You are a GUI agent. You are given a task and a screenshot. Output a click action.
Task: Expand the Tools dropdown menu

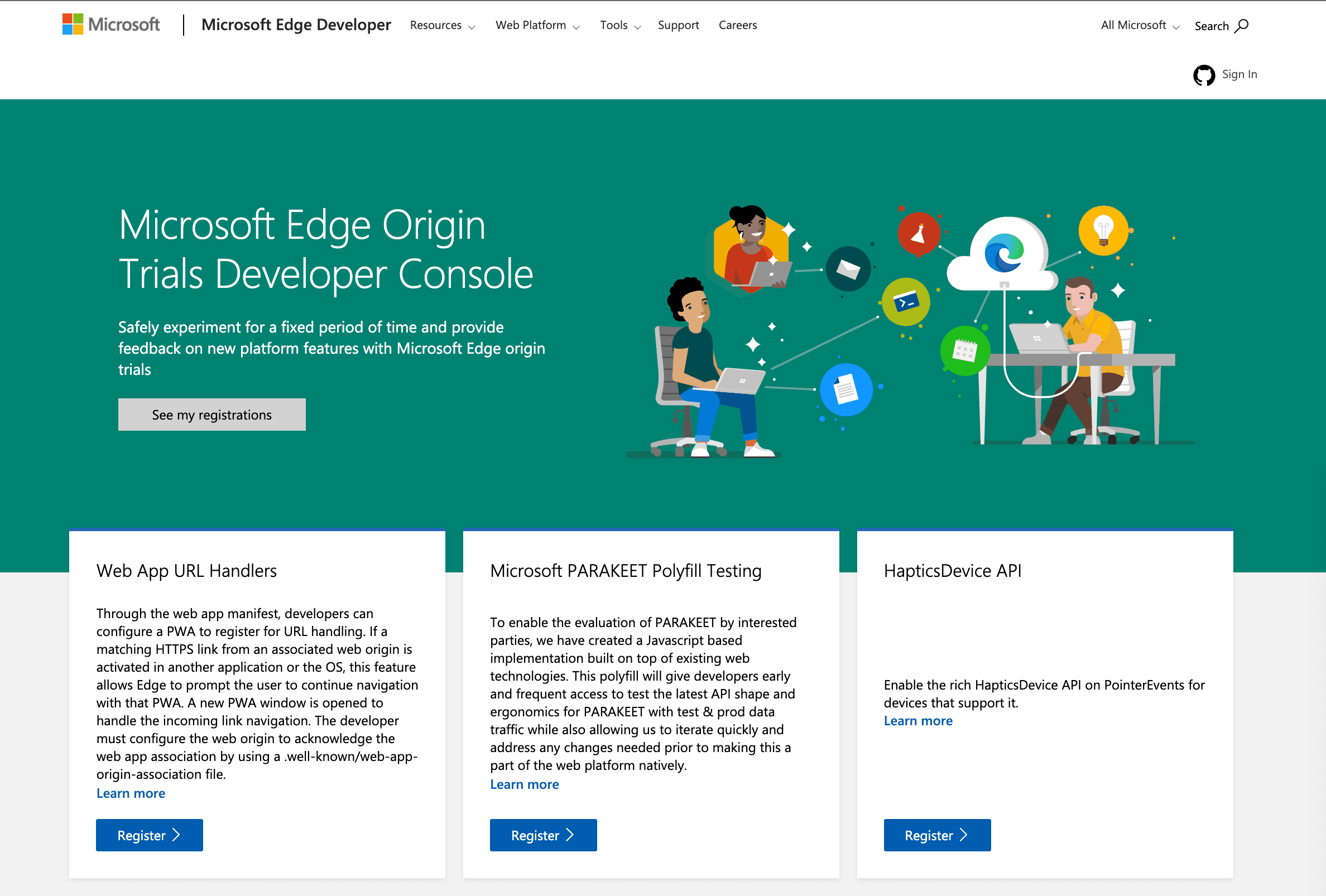click(618, 25)
